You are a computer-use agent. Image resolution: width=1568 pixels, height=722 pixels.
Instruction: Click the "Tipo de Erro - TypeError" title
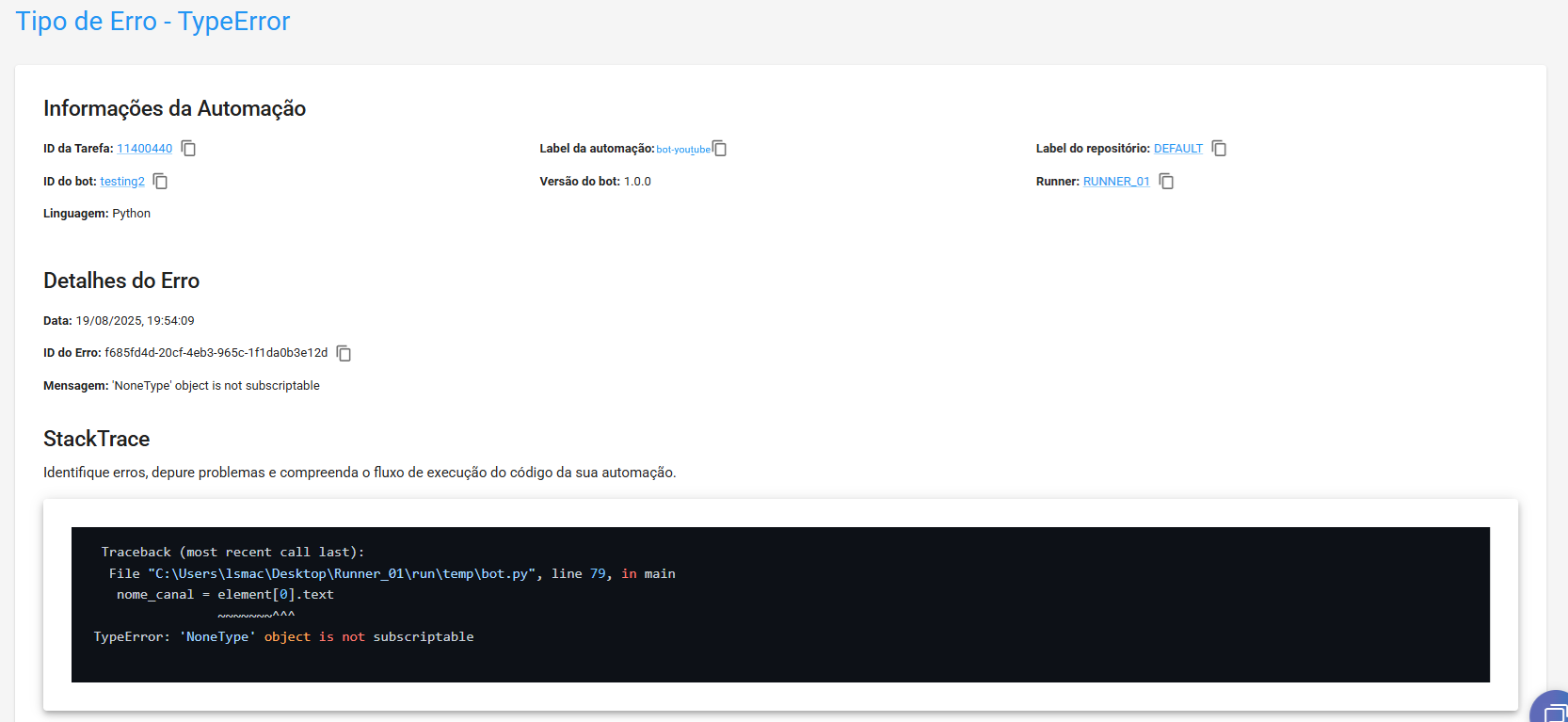(x=152, y=22)
